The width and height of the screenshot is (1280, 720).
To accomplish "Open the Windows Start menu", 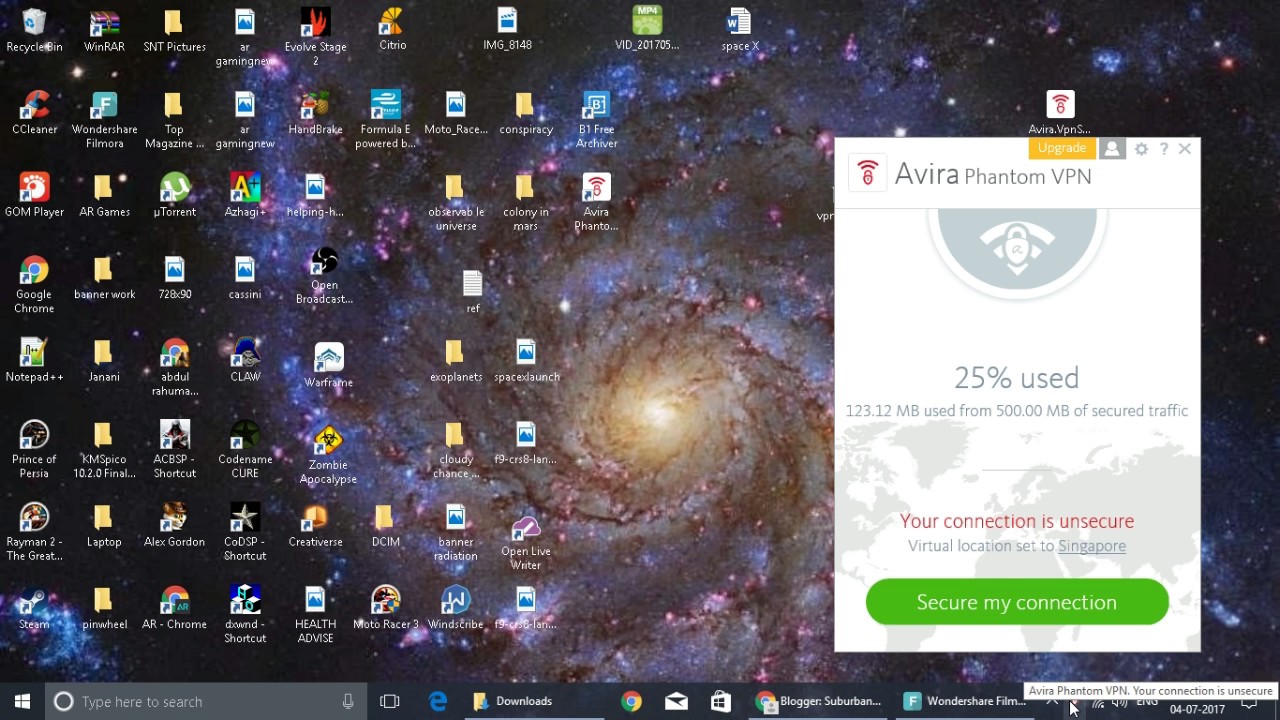I will [22, 701].
